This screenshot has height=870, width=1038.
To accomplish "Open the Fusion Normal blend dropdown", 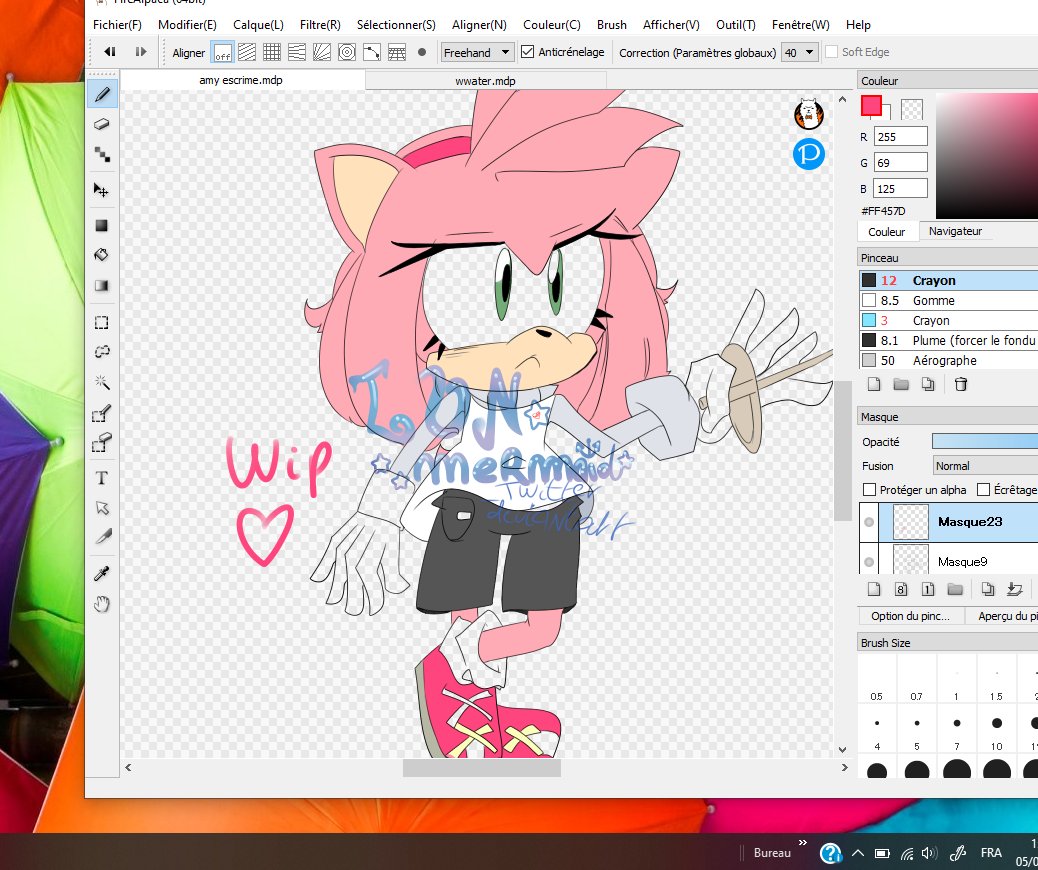I will point(985,465).
